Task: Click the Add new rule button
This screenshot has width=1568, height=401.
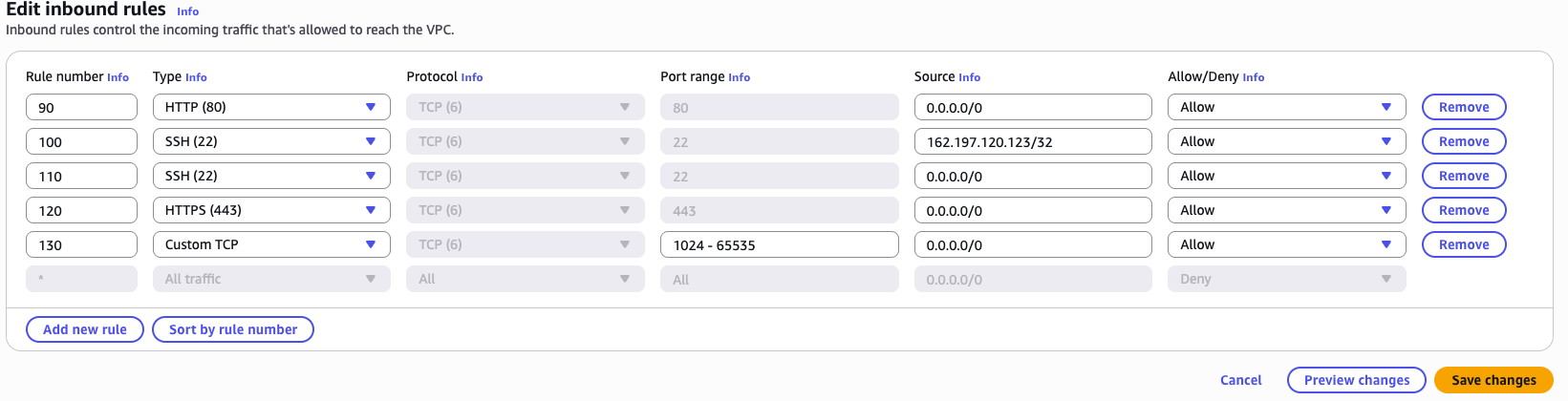Action: (x=84, y=329)
